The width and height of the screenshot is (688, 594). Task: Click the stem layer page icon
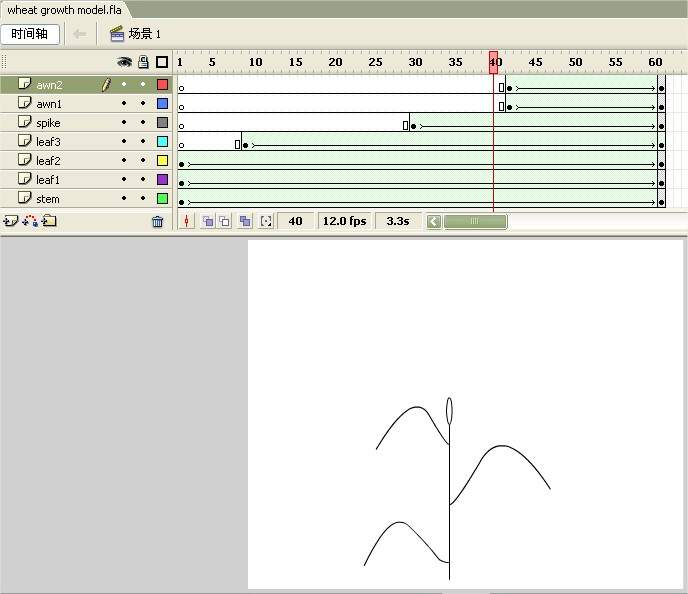click(x=25, y=197)
